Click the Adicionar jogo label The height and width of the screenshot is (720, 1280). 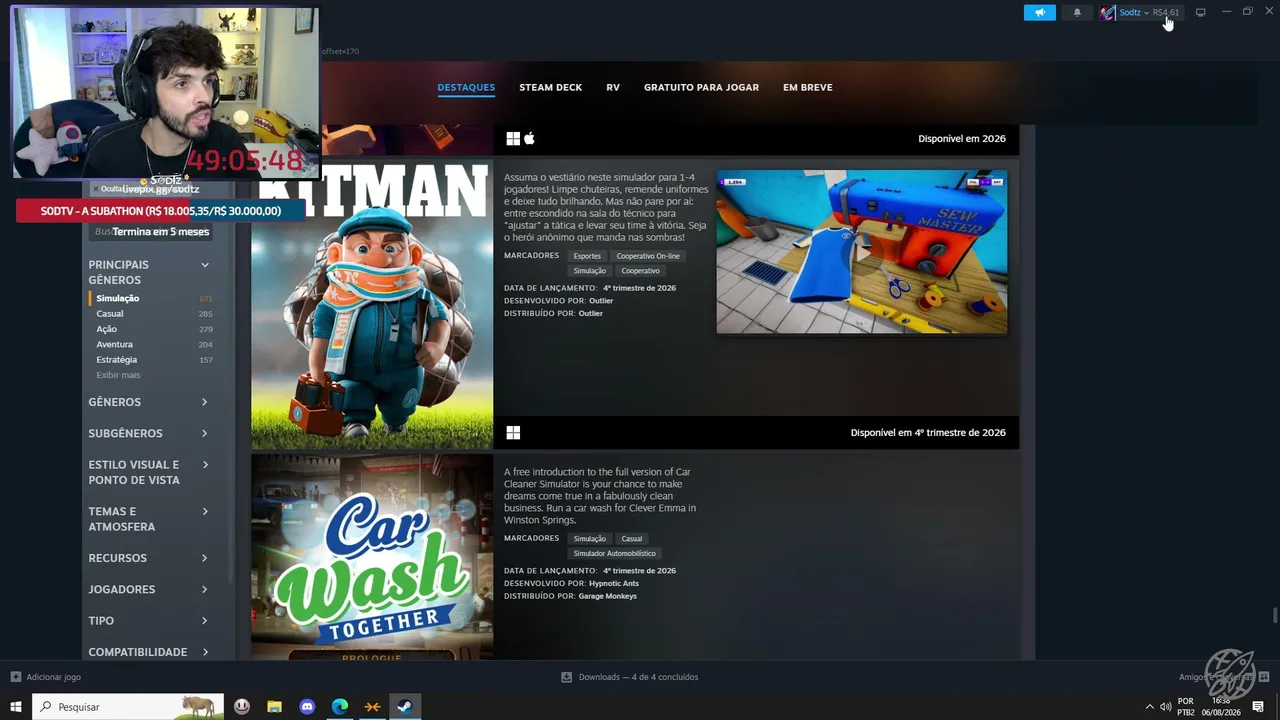click(x=54, y=677)
